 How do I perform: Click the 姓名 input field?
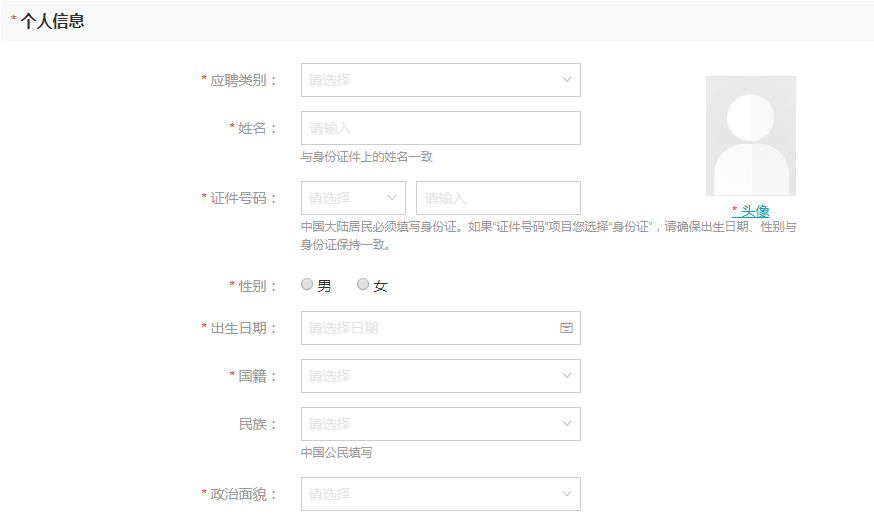click(x=440, y=128)
